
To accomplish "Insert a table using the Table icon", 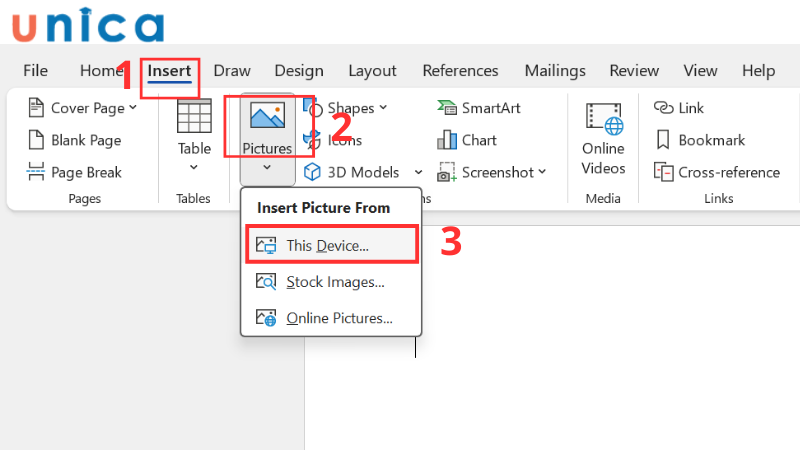I will 194,120.
